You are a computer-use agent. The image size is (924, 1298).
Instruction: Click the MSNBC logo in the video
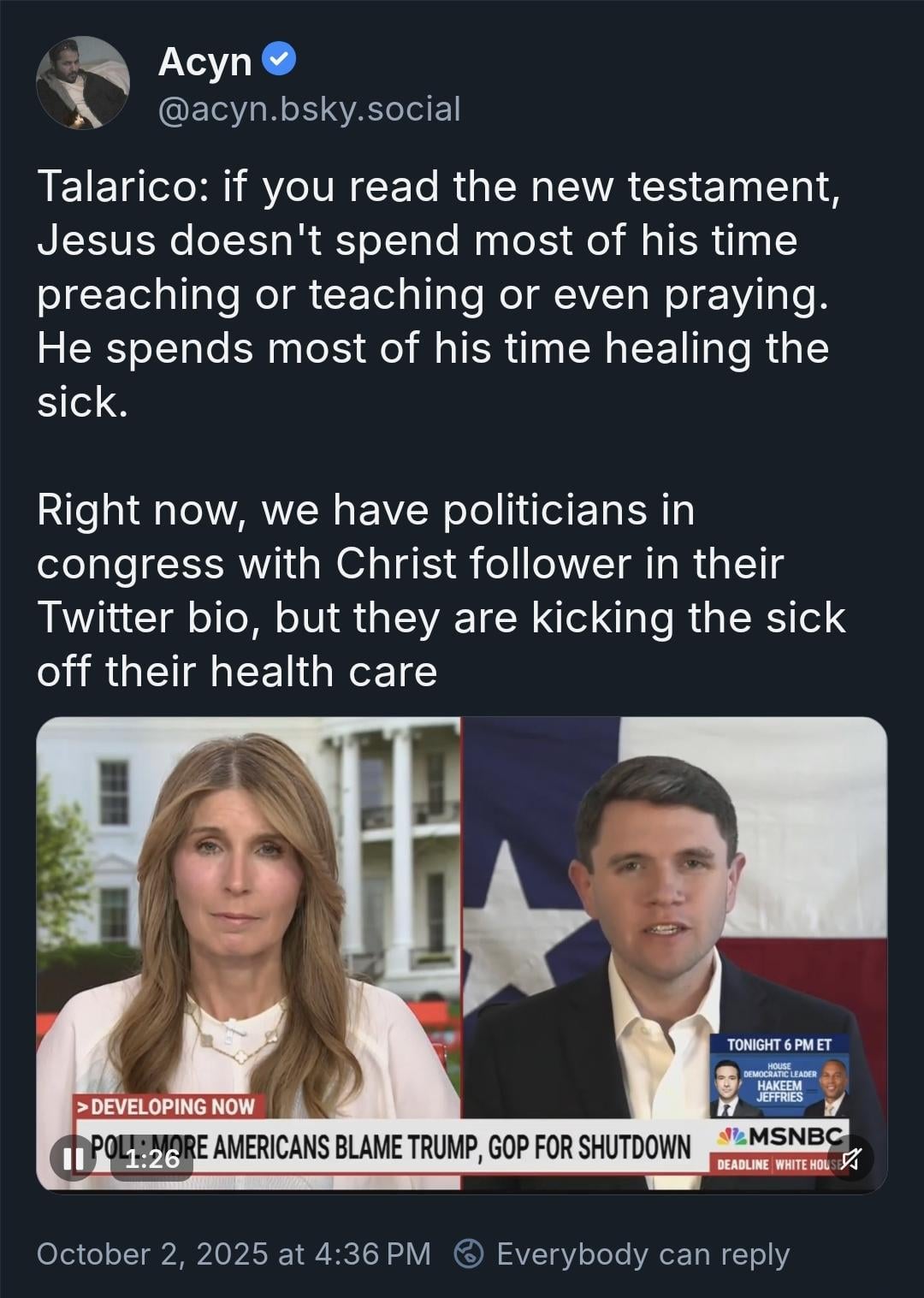click(779, 1140)
